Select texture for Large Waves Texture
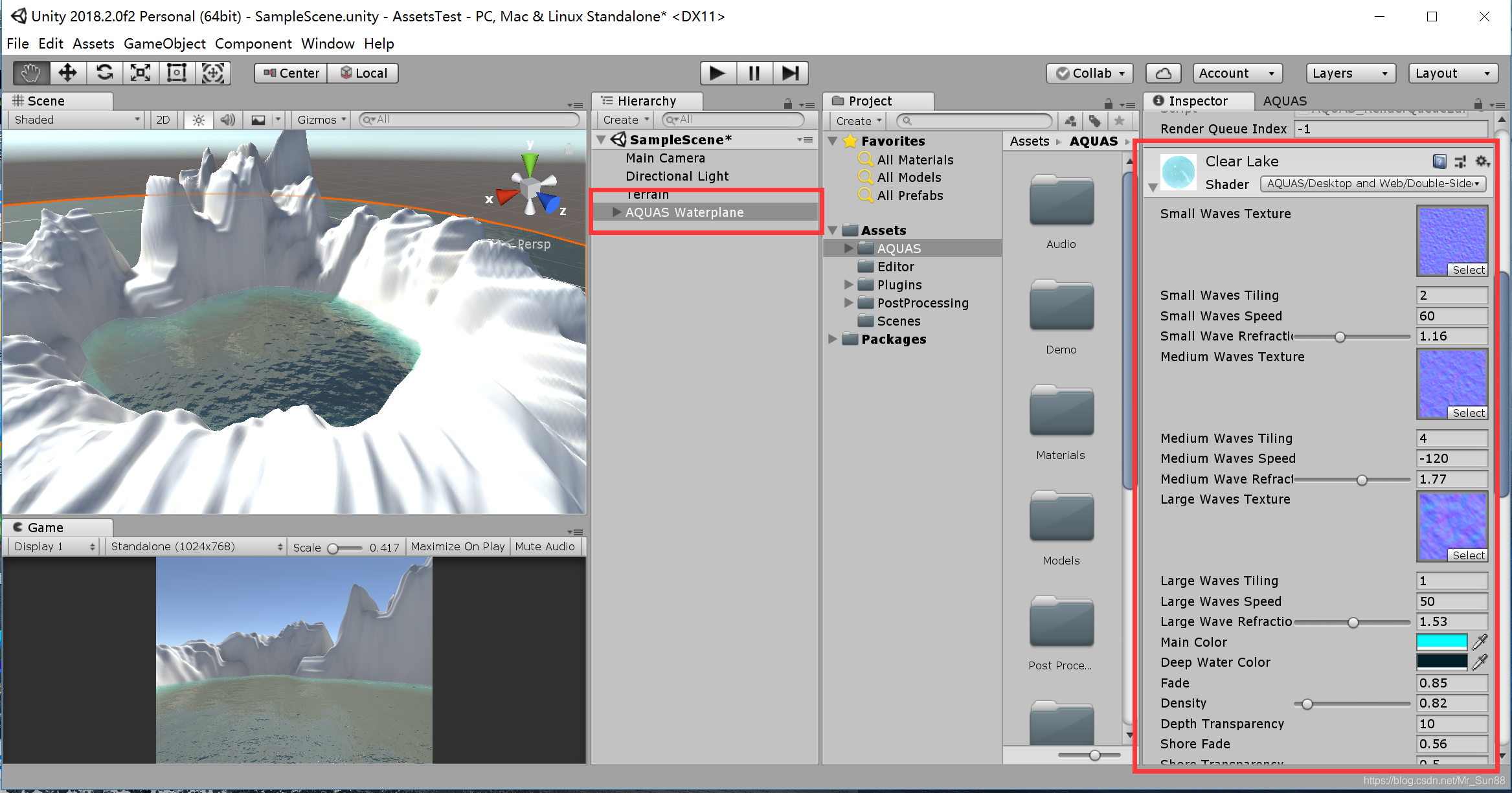1512x793 pixels. 1468,555
